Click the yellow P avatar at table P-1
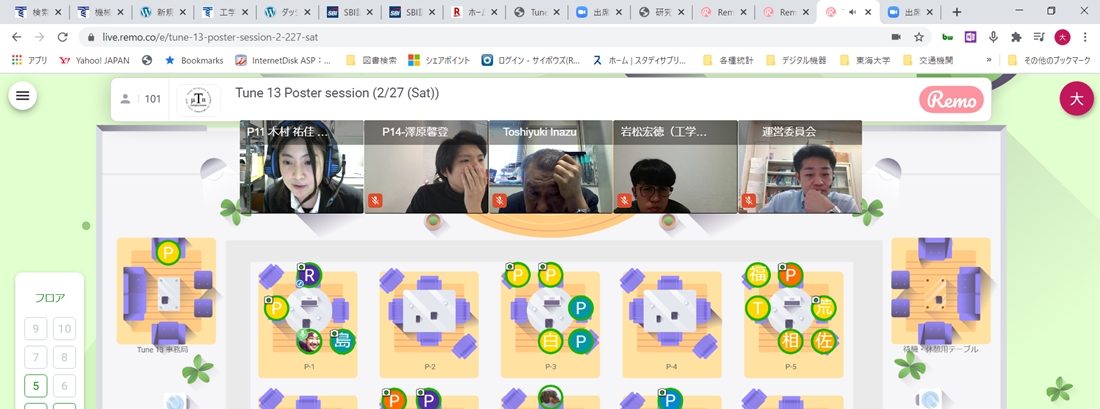This screenshot has width=1100, height=409. click(276, 308)
